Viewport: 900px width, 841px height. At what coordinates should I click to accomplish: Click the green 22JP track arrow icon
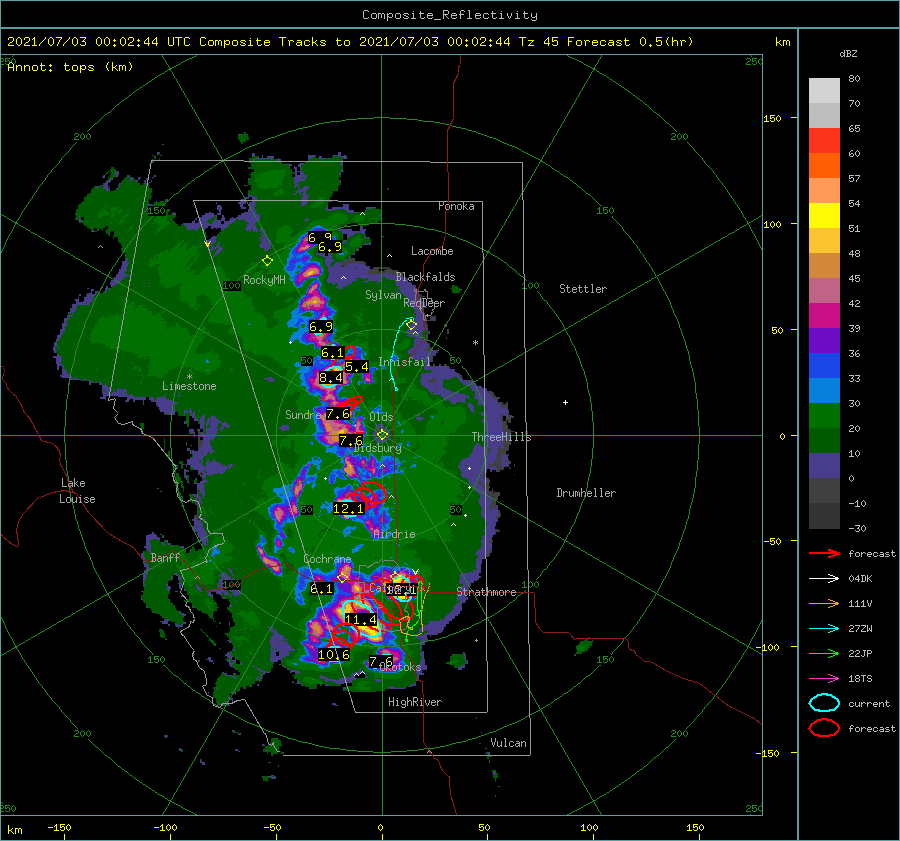pos(824,653)
